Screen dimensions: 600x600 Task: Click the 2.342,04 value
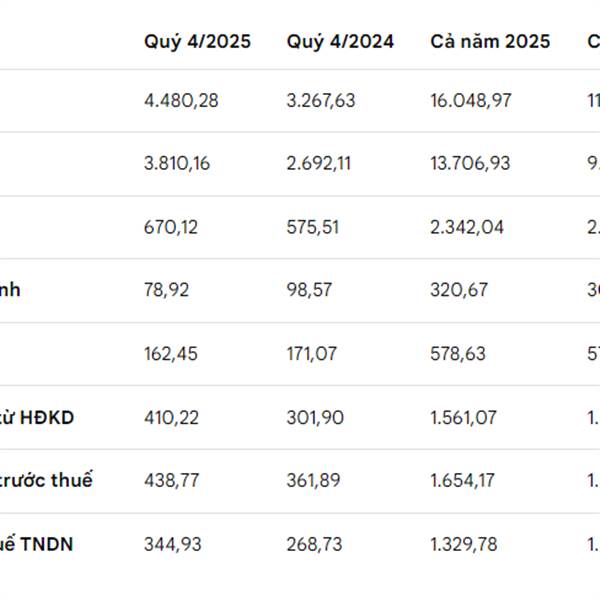pyautogui.click(x=467, y=227)
